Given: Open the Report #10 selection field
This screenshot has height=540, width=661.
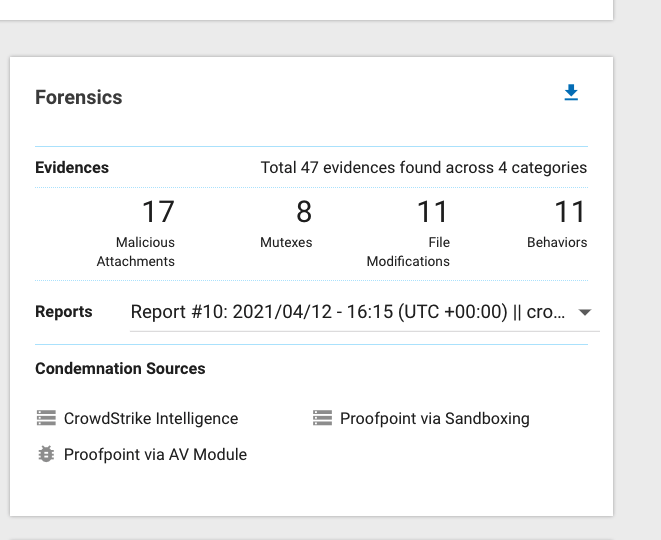Looking at the screenshot, I should [365, 312].
